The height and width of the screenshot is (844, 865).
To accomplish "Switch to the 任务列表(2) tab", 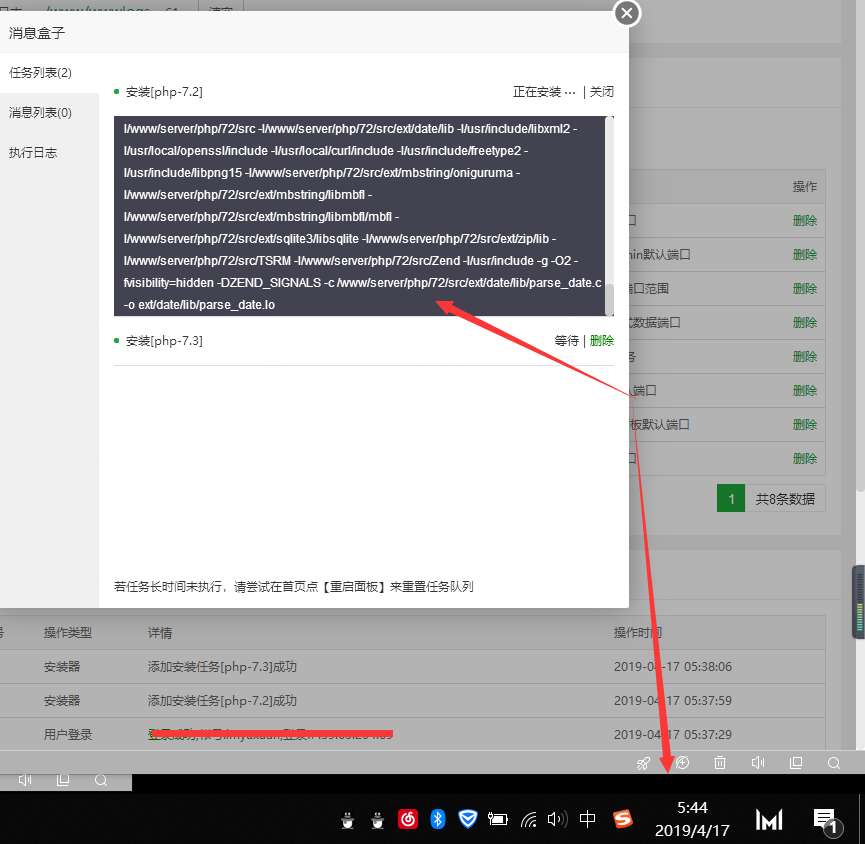I will click(41, 73).
